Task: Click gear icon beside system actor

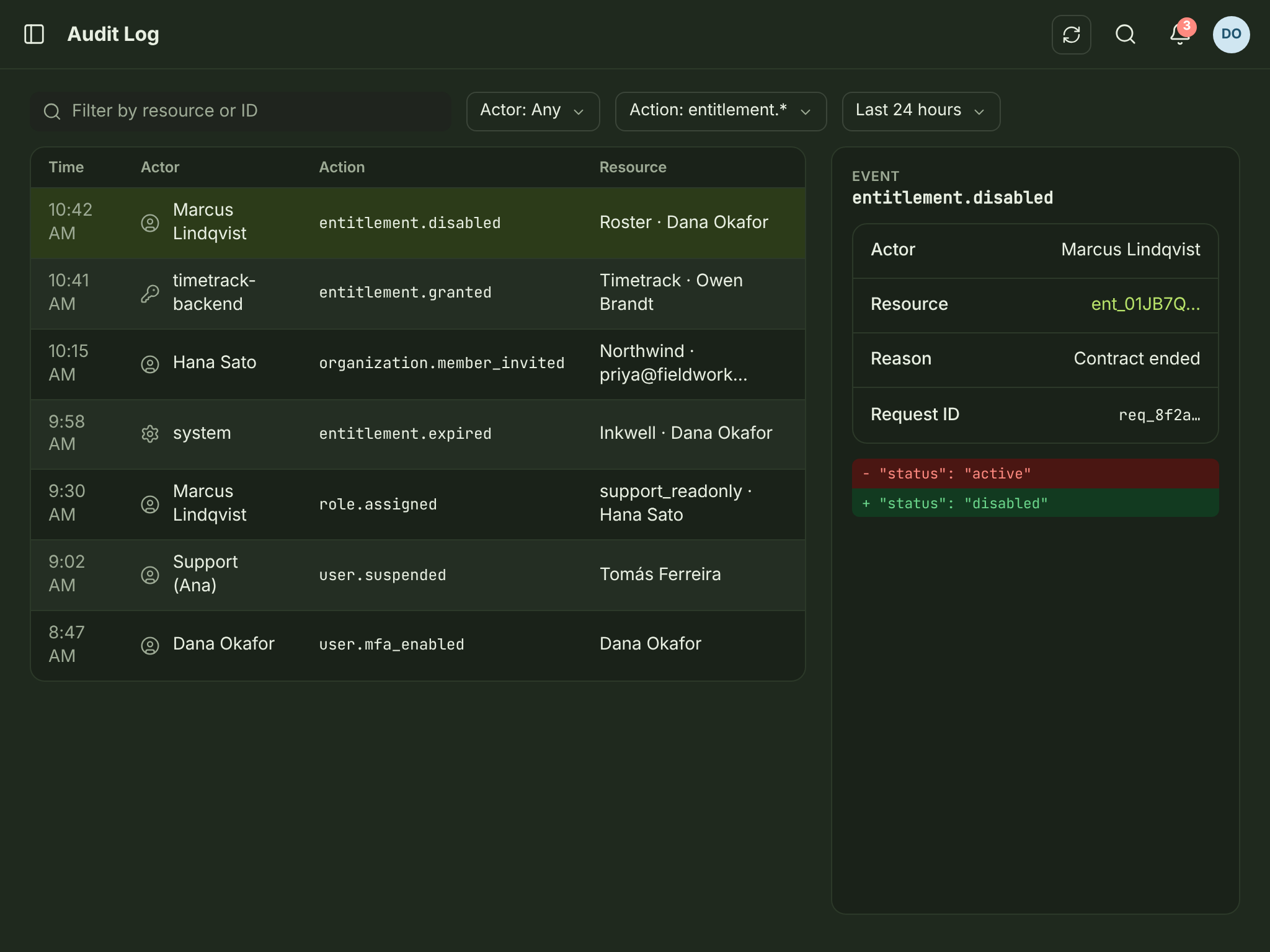Action: [150, 434]
